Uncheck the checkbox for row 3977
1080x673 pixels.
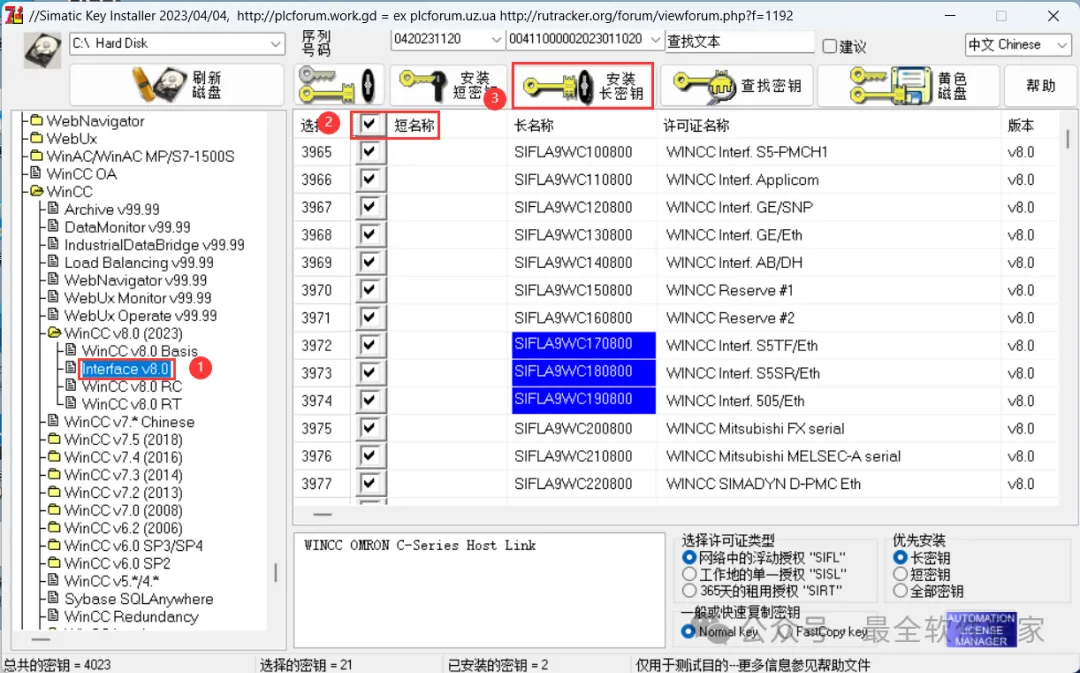(x=369, y=483)
